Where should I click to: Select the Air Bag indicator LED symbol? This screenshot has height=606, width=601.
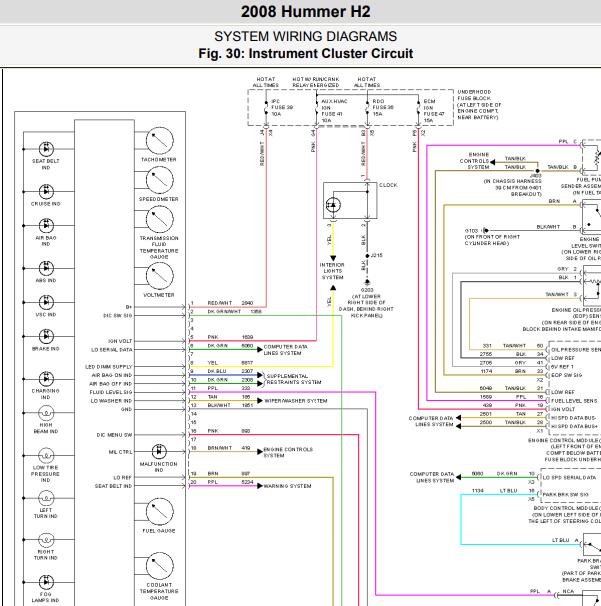coord(46,226)
